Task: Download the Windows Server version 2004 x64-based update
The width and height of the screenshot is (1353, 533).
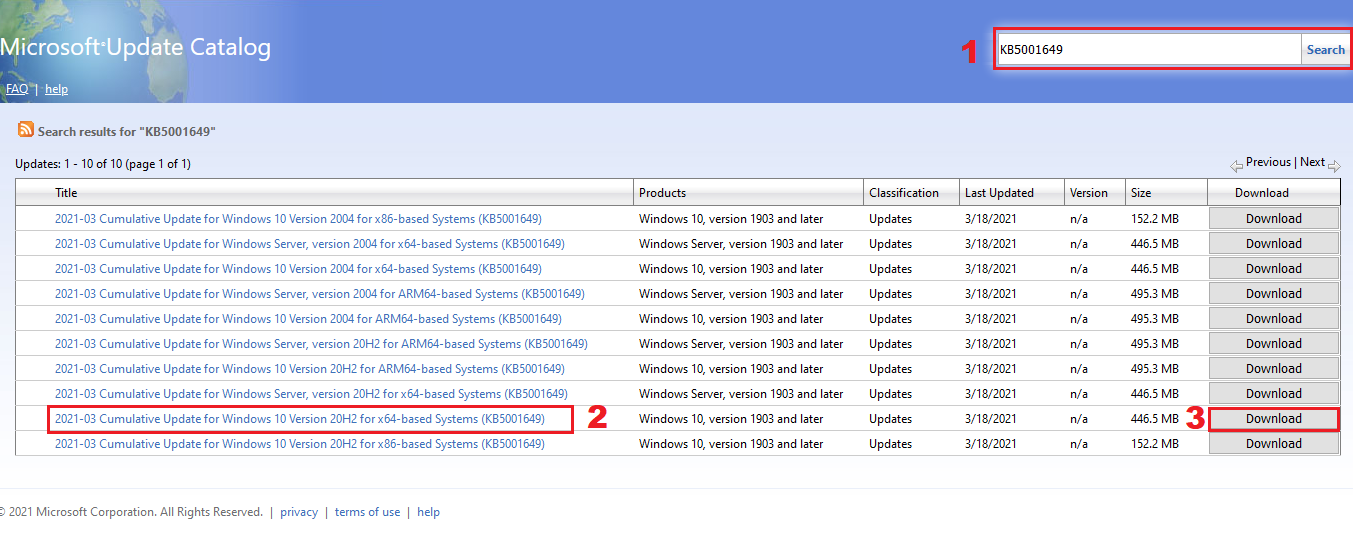Action: click(x=1274, y=244)
